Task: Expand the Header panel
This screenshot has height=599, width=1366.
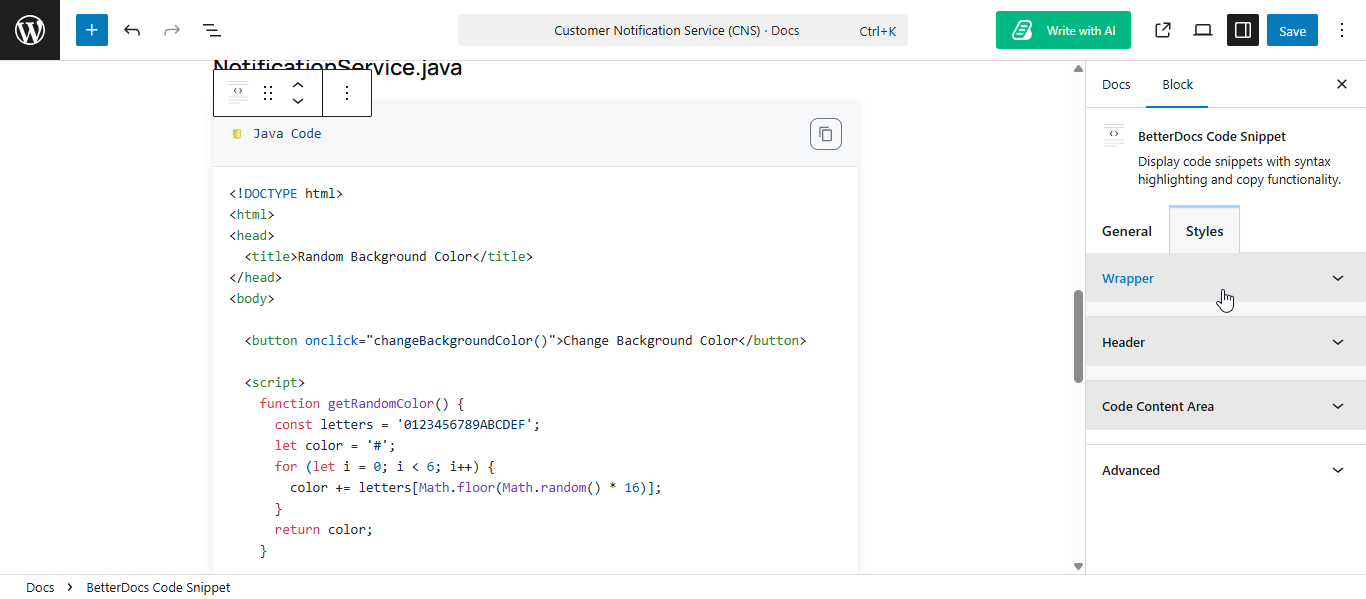Action: [x=1226, y=342]
